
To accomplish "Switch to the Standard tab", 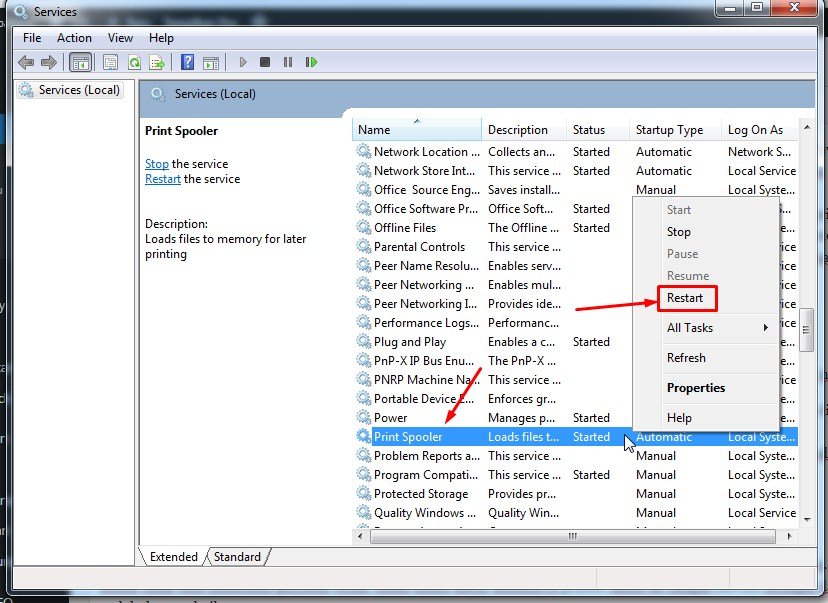I will click(237, 557).
